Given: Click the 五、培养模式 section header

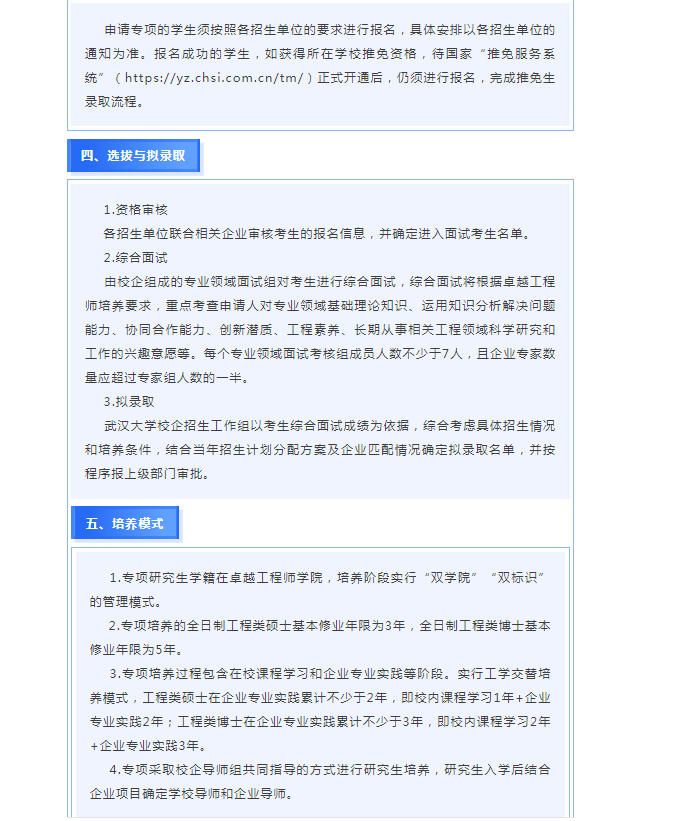Looking at the screenshot, I should coord(125,523).
